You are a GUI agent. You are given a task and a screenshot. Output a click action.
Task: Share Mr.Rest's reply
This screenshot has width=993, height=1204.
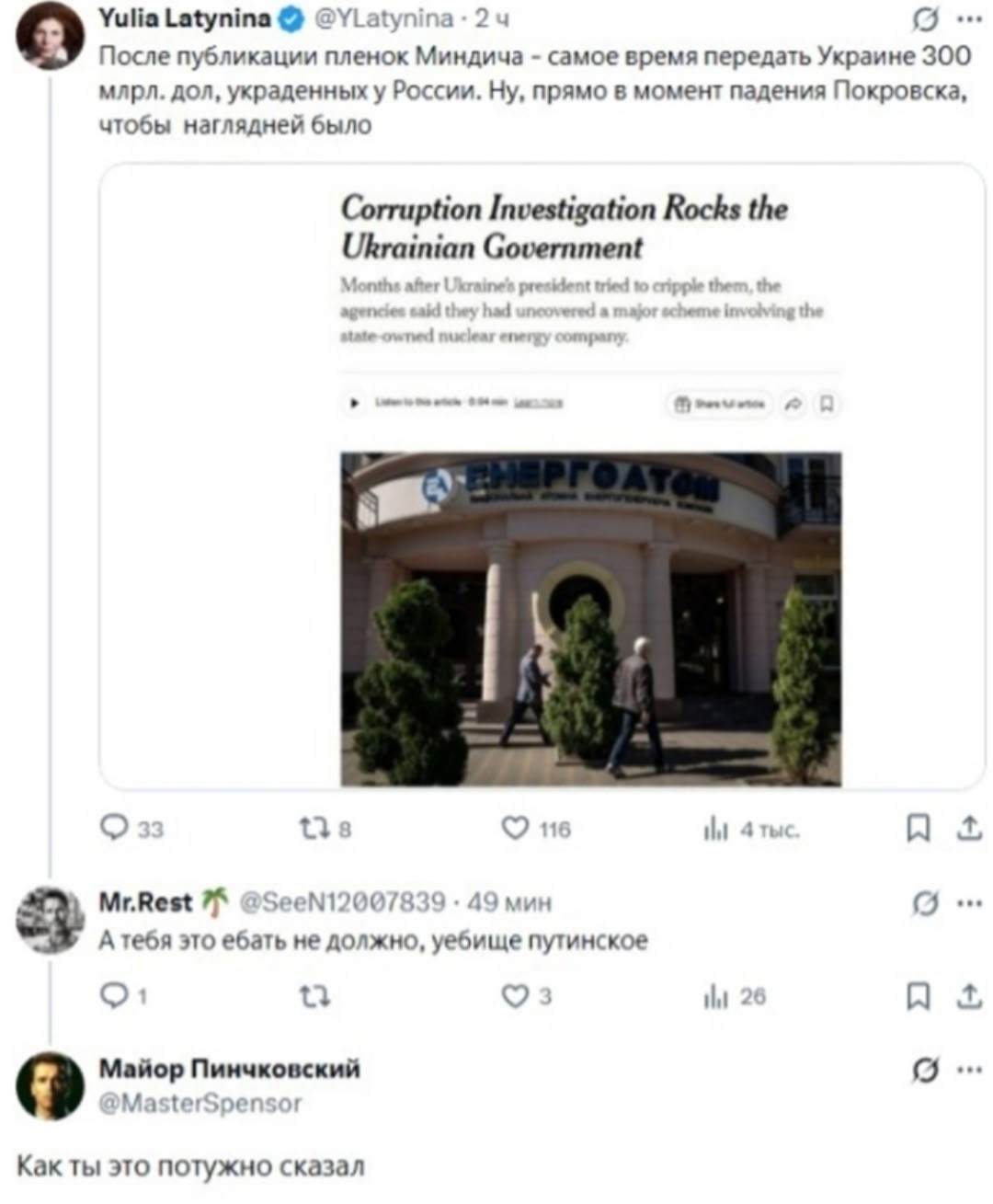[969, 996]
